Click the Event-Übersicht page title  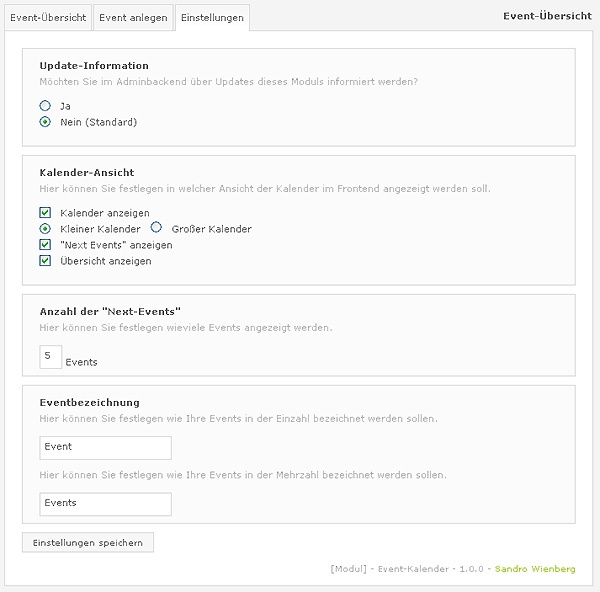point(547,17)
